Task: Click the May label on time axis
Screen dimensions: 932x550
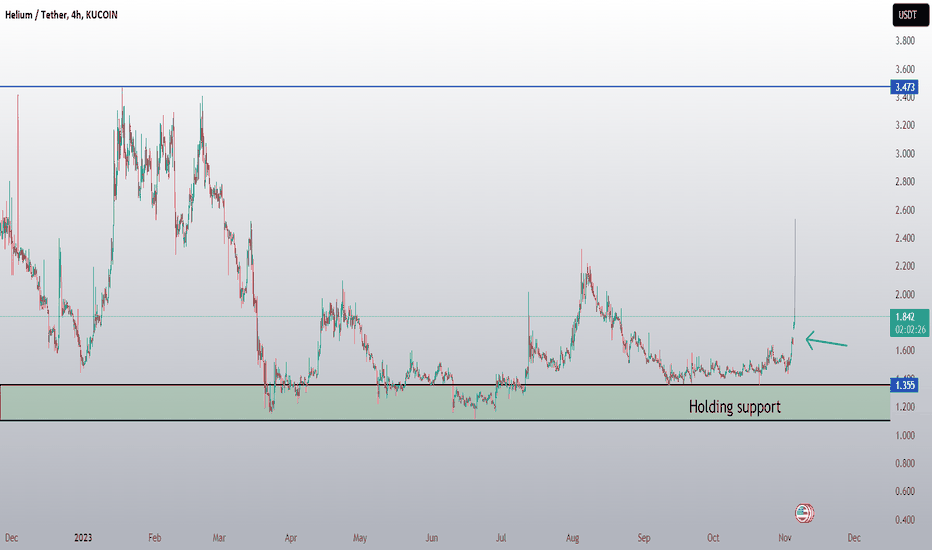Action: tap(360, 538)
